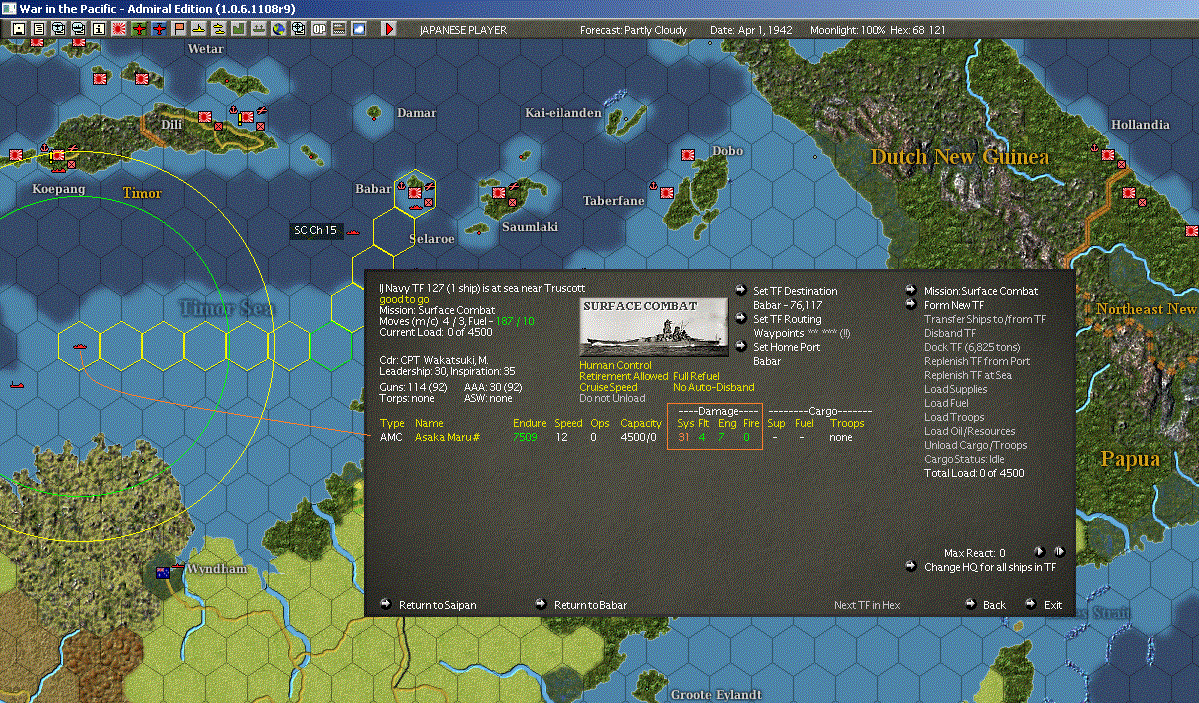Viewport: 1199px width, 703px height.
Task: Click the arrow next to Mission: Surface Combat
Action: click(911, 290)
